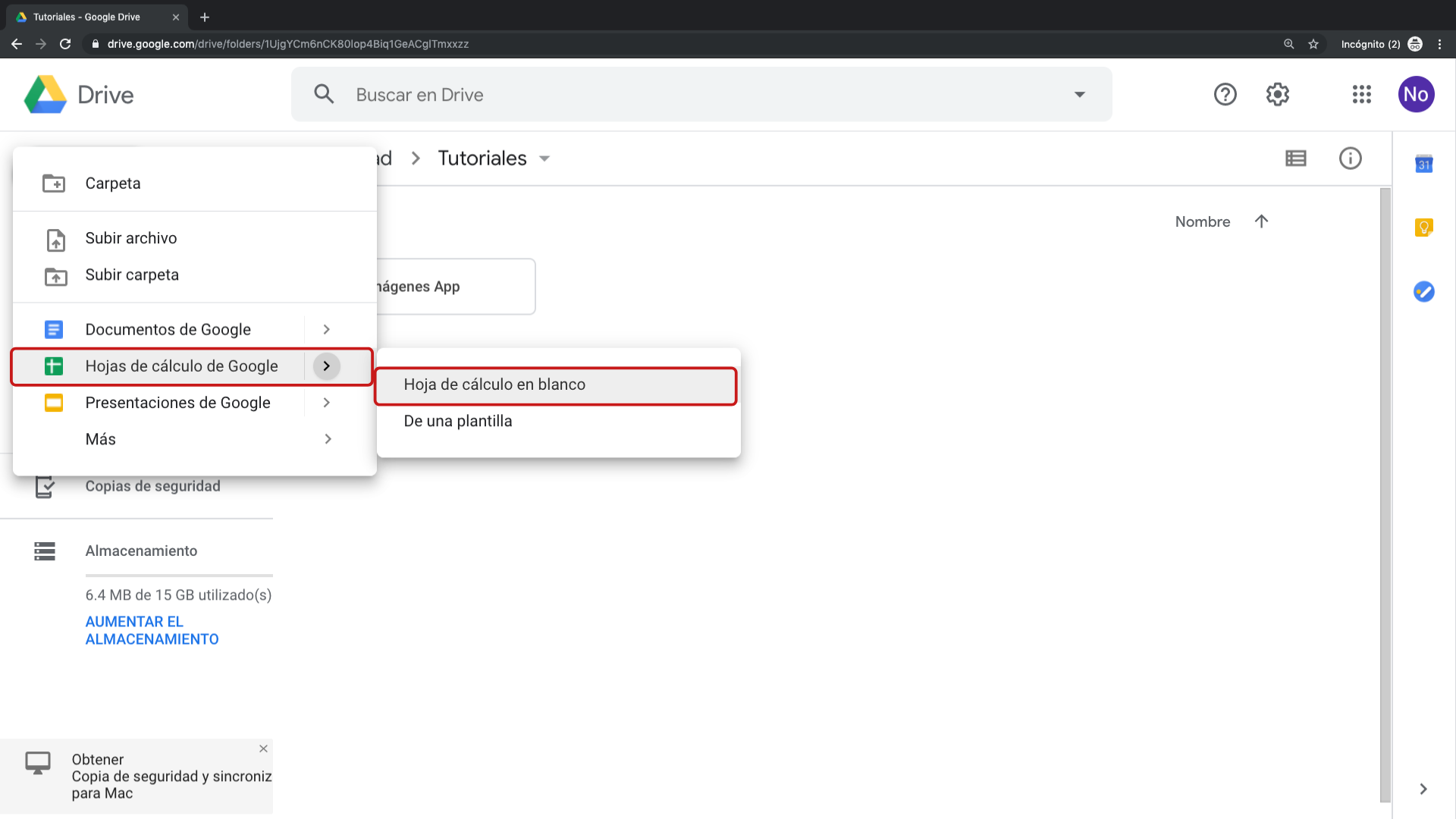The height and width of the screenshot is (819, 1456).
Task: Click AUMENTAR EL ALMACENAMIENTO link
Action: point(152,630)
